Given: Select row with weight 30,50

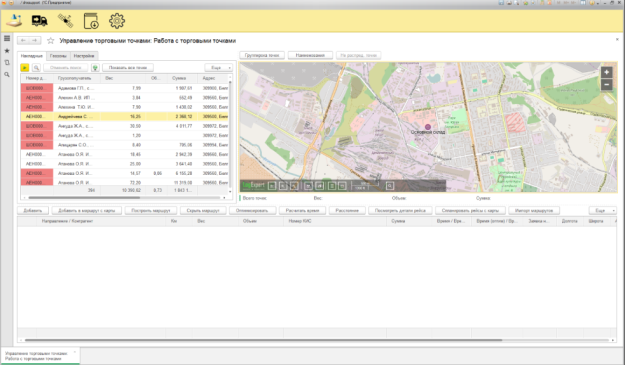Looking at the screenshot, I should 124,126.
